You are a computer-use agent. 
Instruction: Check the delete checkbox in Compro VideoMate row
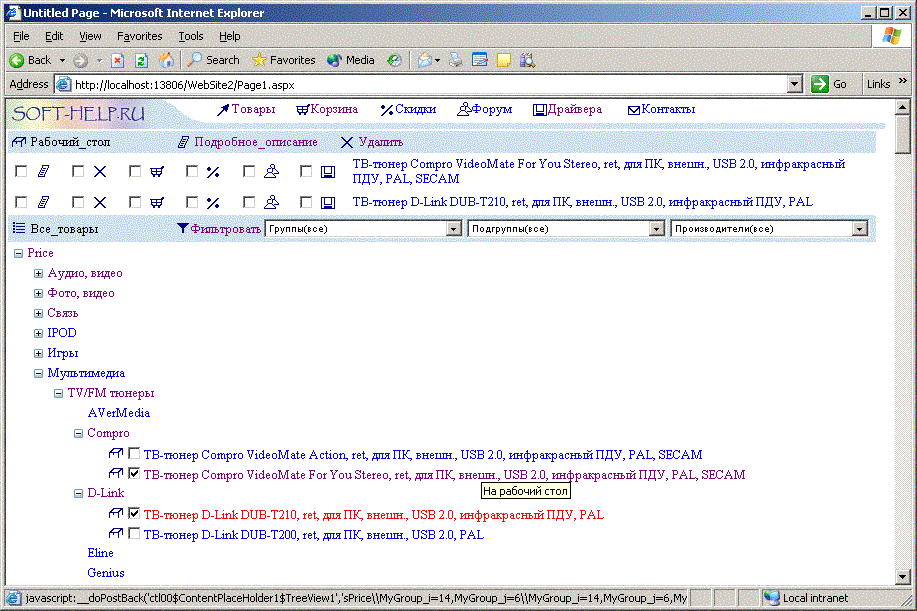click(x=78, y=171)
